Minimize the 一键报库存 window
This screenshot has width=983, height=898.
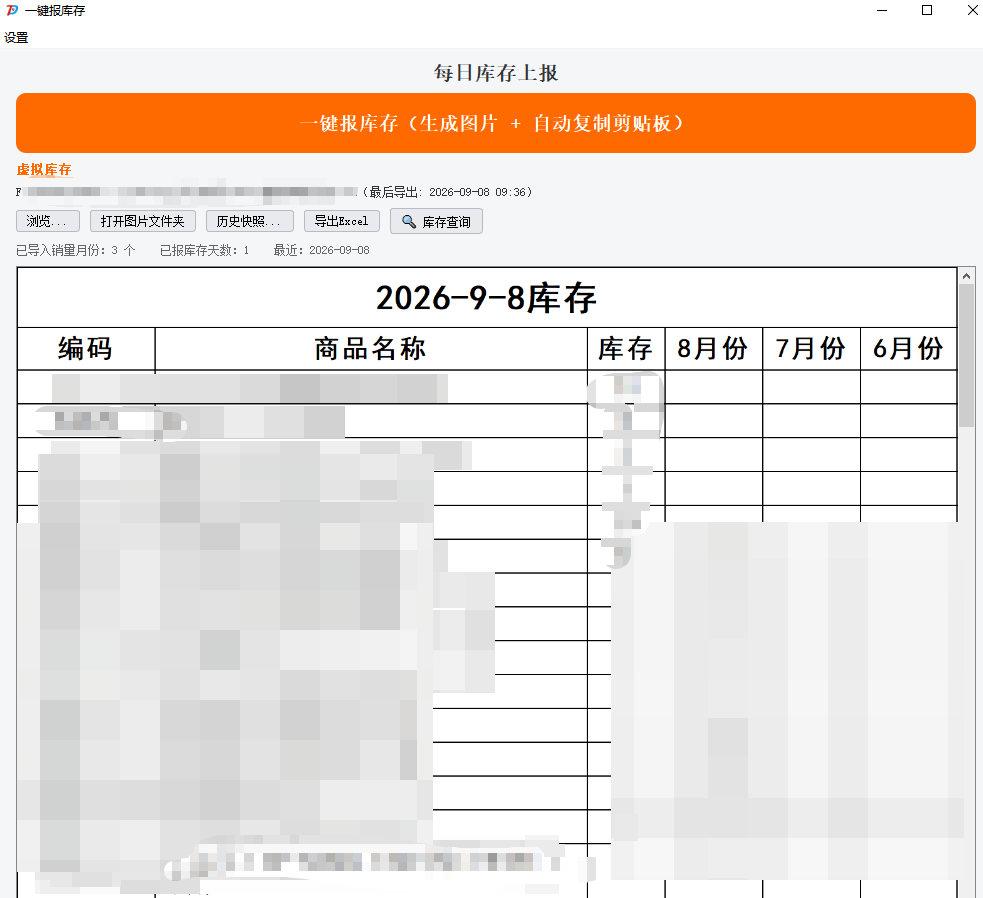(x=882, y=10)
